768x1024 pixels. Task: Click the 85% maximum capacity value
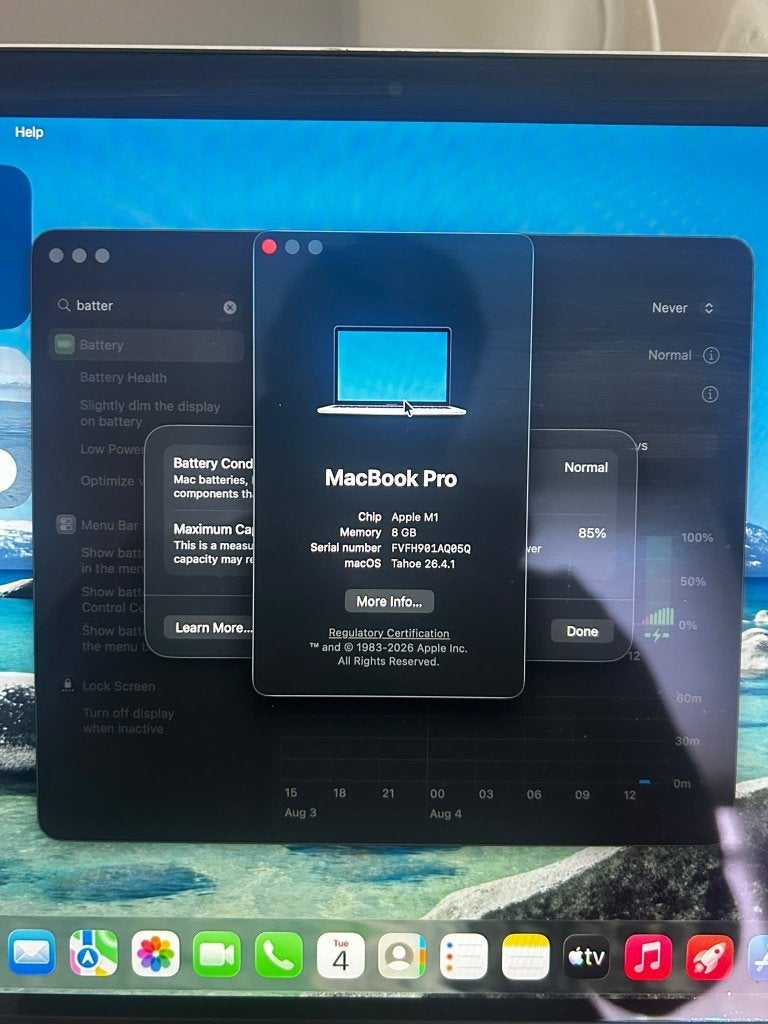click(592, 533)
